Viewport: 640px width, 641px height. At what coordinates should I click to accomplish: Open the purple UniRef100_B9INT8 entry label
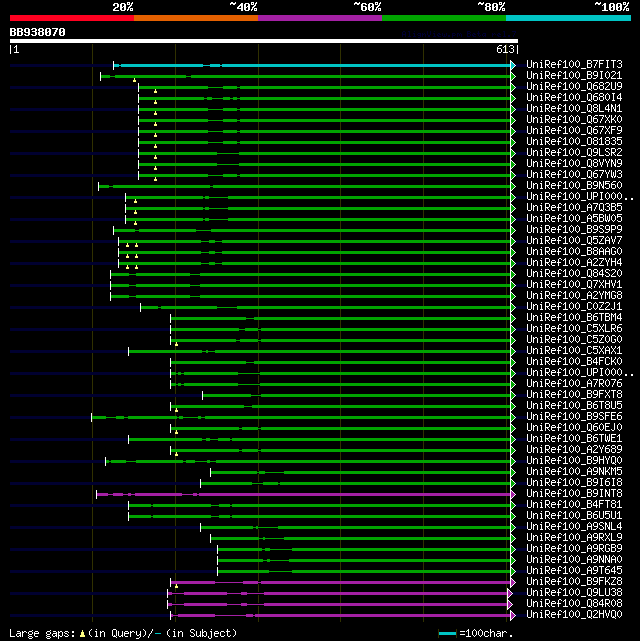[x=574, y=494]
